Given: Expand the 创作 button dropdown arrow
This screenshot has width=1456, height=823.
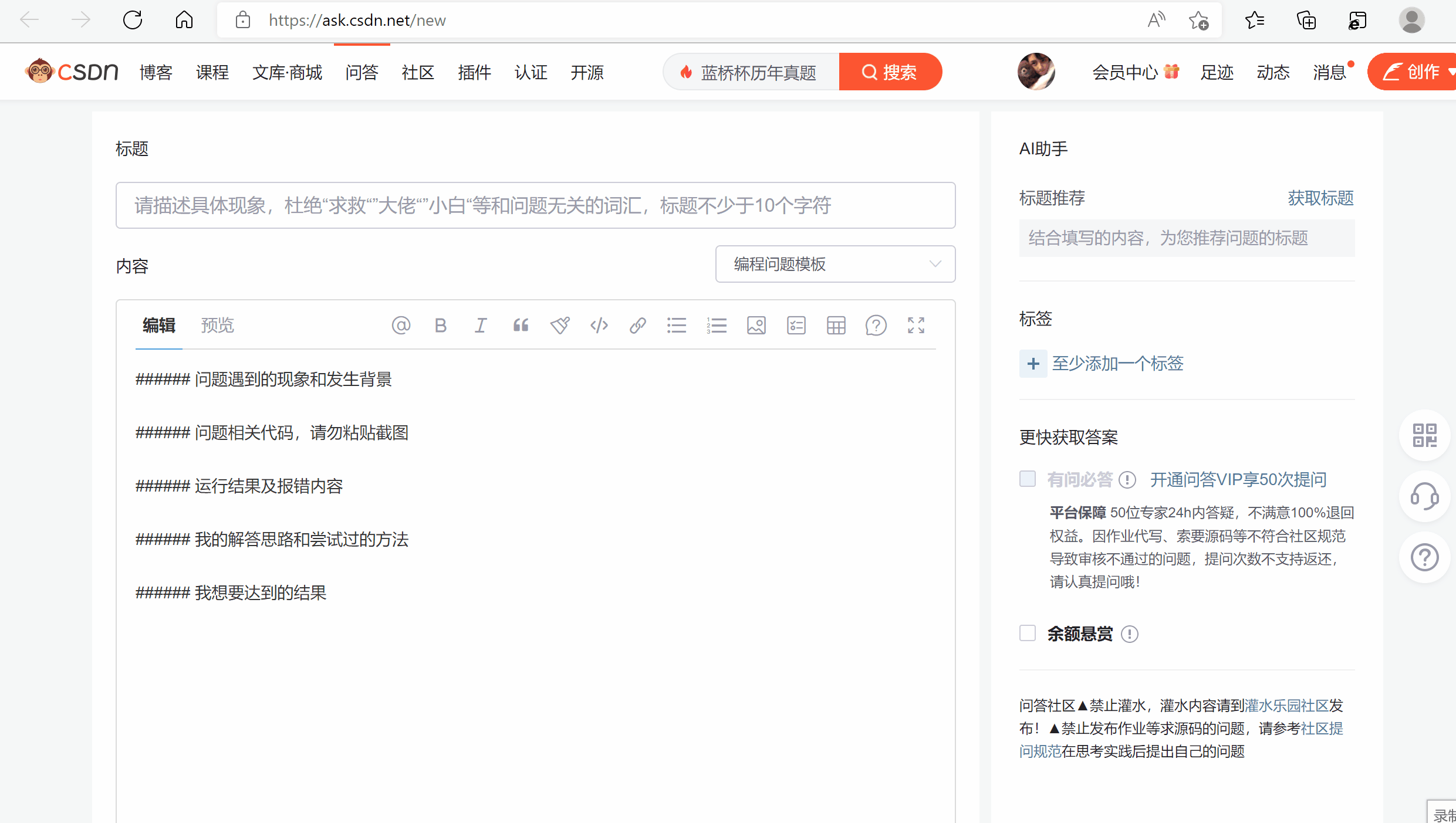Looking at the screenshot, I should [x=1451, y=72].
